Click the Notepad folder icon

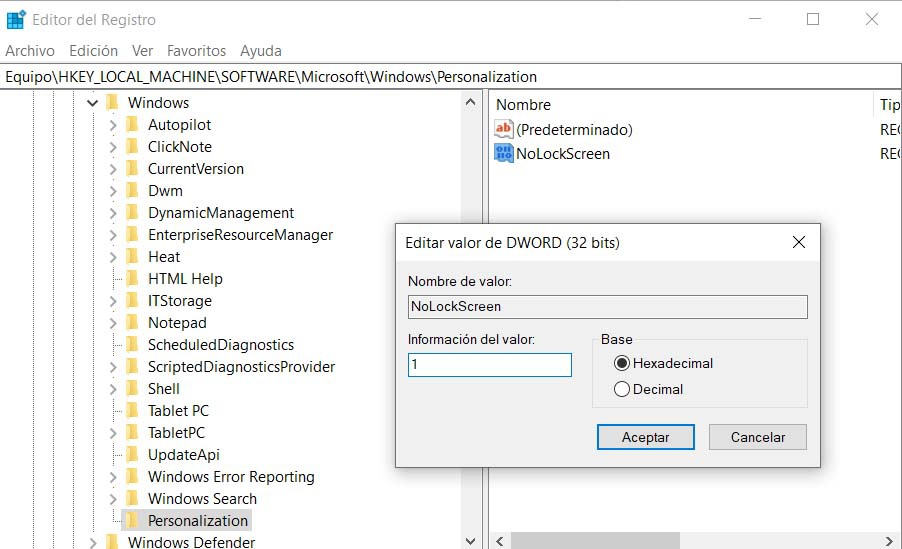(x=132, y=322)
